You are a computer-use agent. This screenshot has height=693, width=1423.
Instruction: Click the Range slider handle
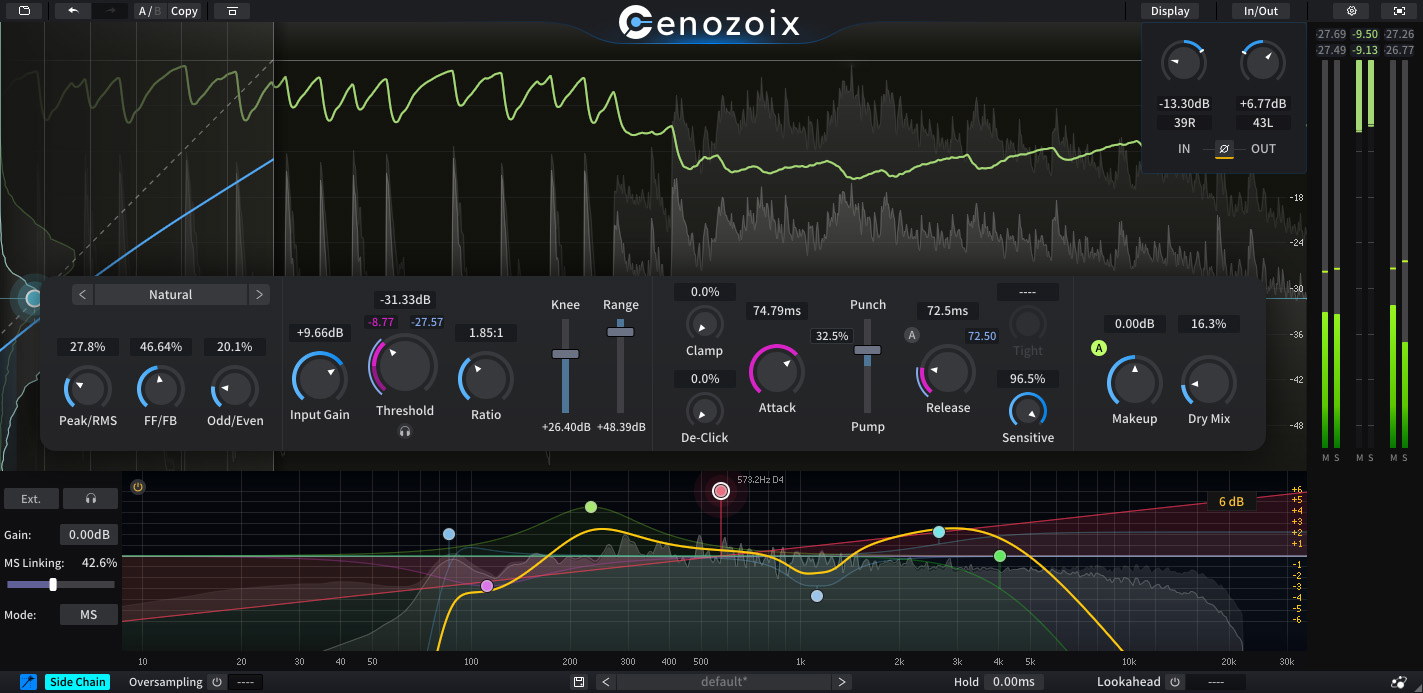tap(621, 331)
